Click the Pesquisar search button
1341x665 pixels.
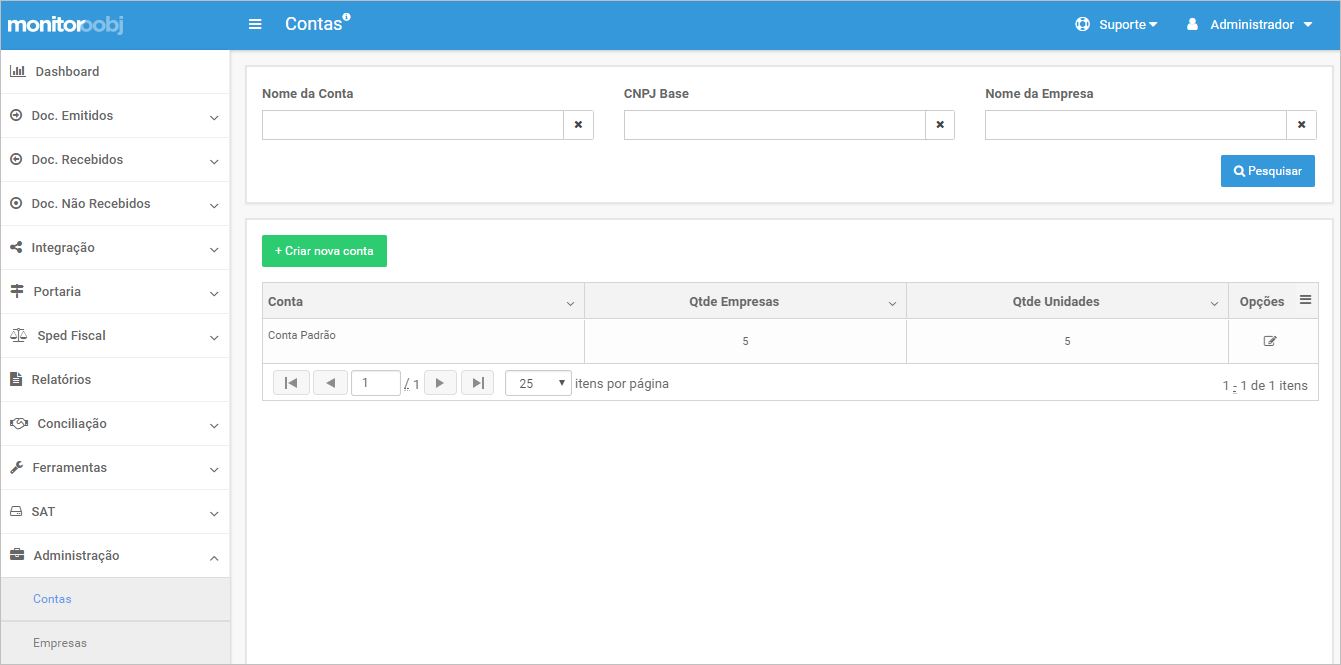coord(1268,171)
